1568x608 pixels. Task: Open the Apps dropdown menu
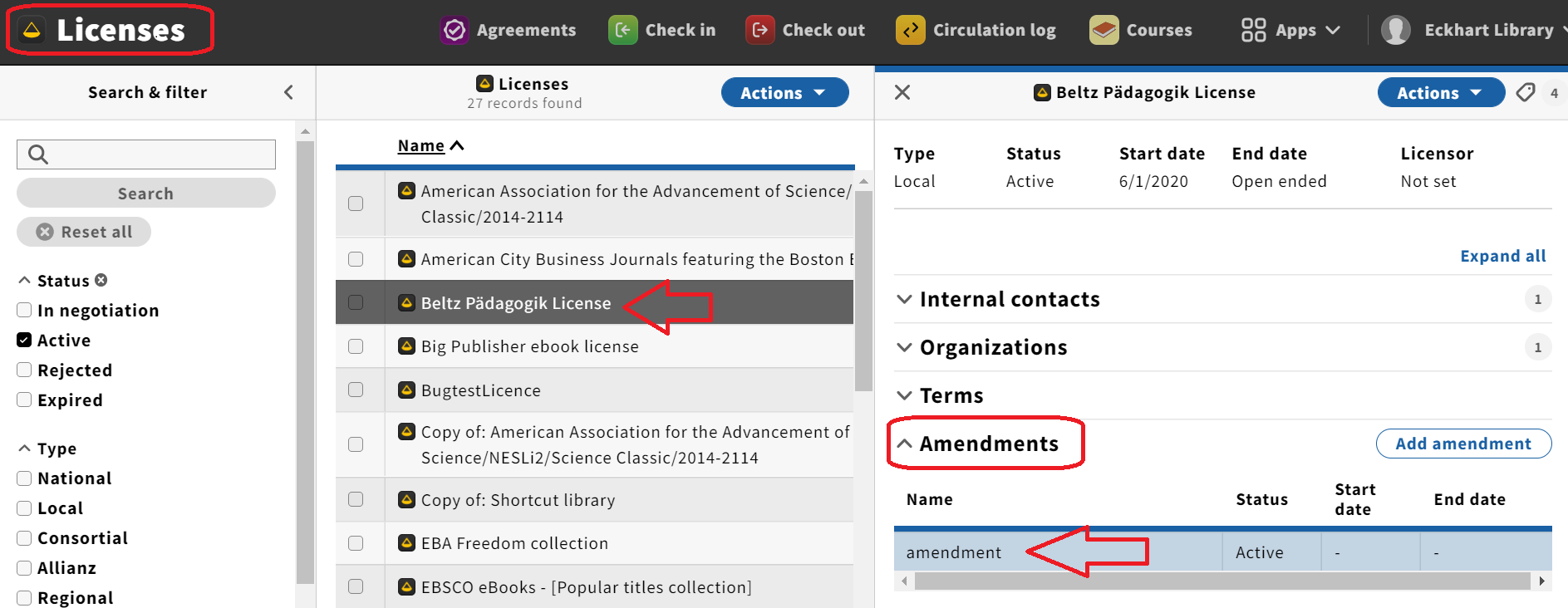coord(1290,31)
